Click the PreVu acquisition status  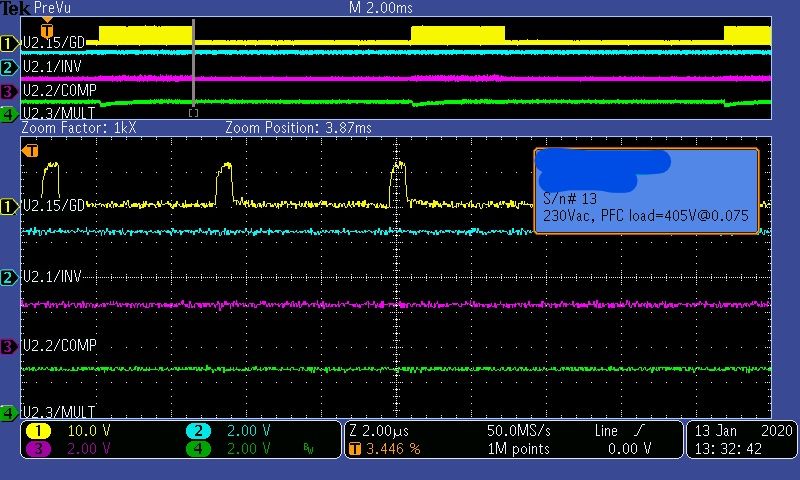tap(52, 8)
